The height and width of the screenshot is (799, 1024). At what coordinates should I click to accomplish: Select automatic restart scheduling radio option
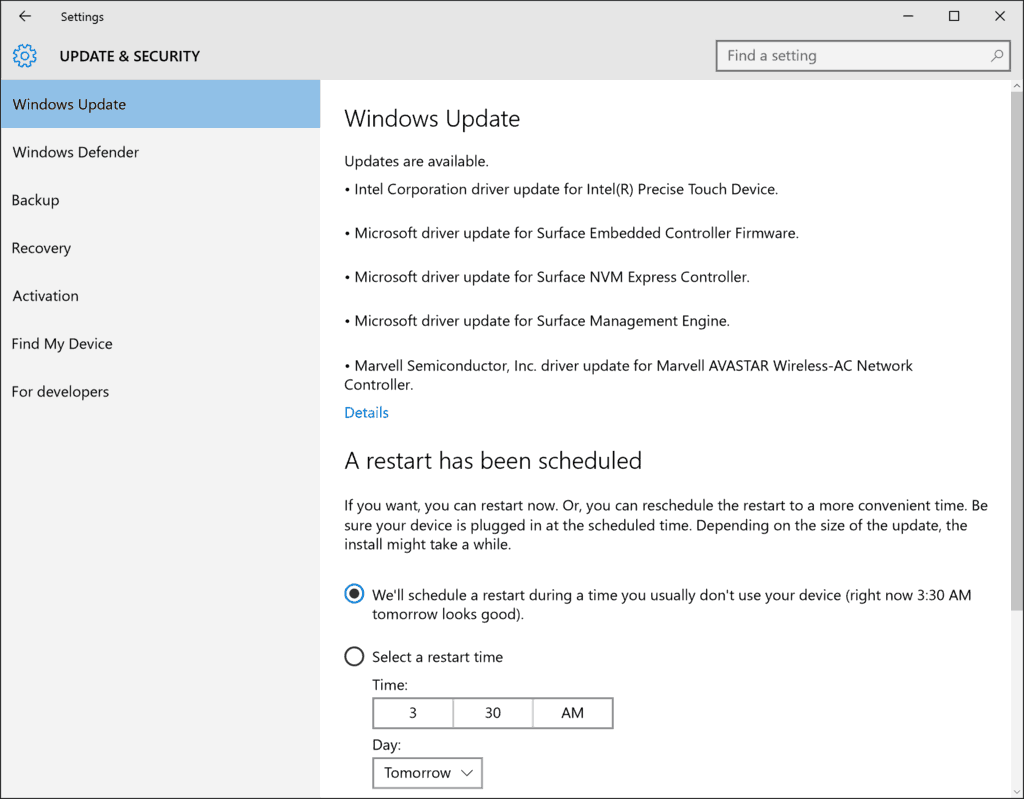coord(354,594)
